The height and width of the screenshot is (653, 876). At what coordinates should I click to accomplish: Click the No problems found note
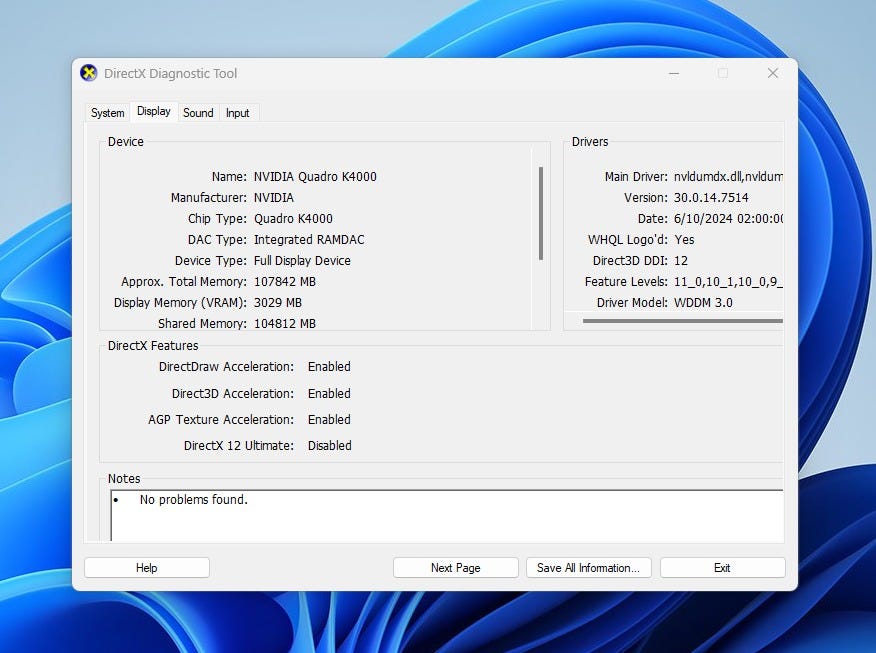point(194,499)
